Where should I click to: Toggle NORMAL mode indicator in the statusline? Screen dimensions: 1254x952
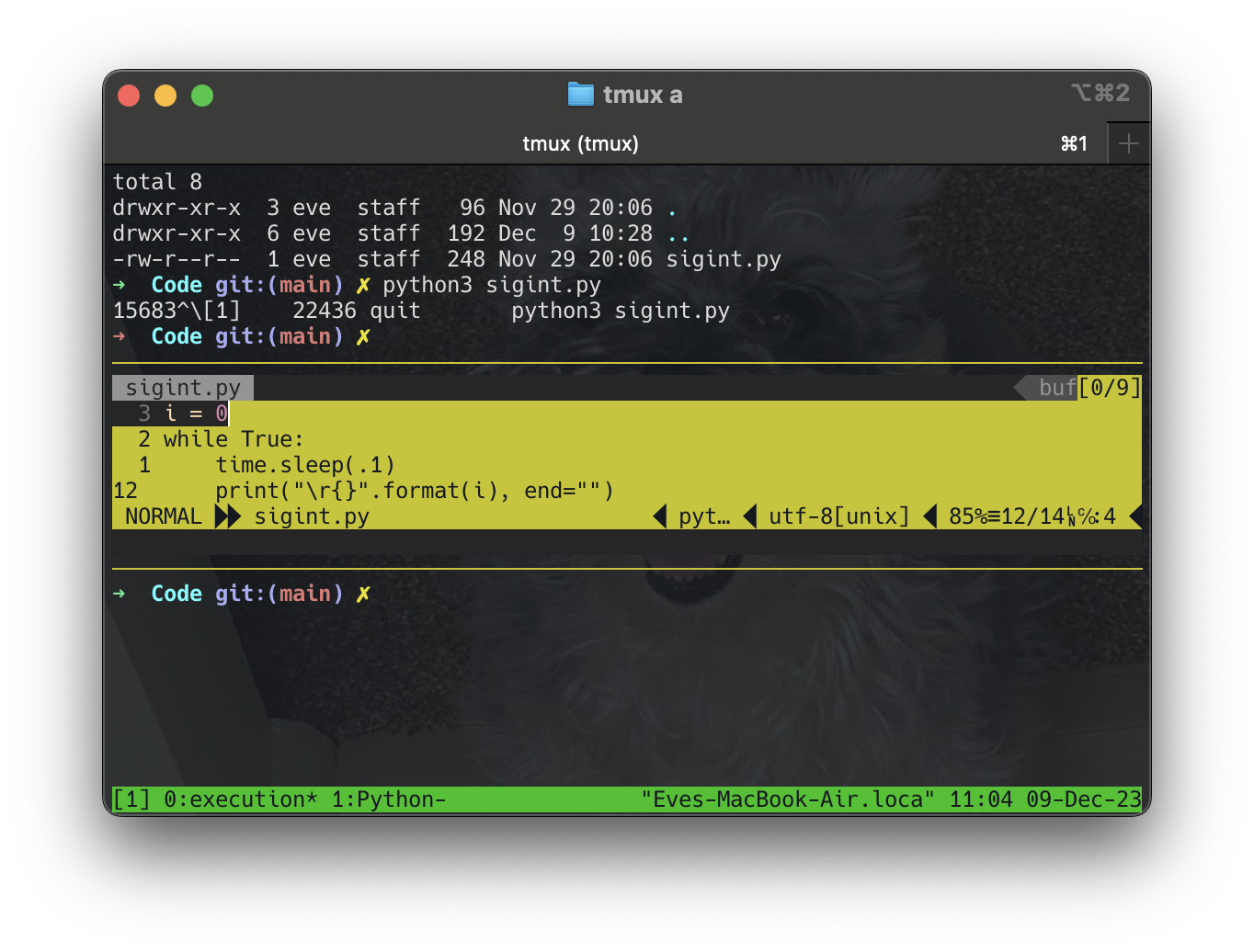tap(163, 516)
